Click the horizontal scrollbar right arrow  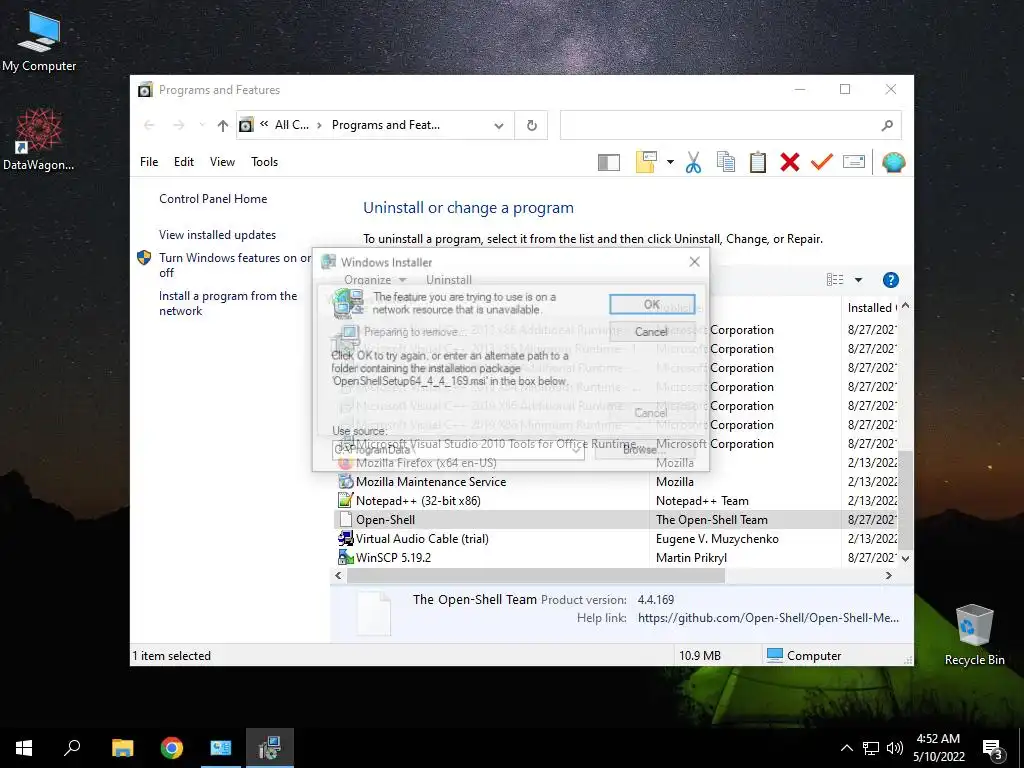coord(888,576)
